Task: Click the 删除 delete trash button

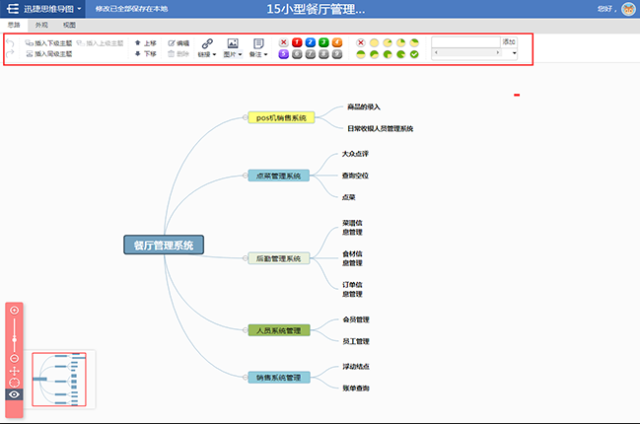Action: [179, 53]
